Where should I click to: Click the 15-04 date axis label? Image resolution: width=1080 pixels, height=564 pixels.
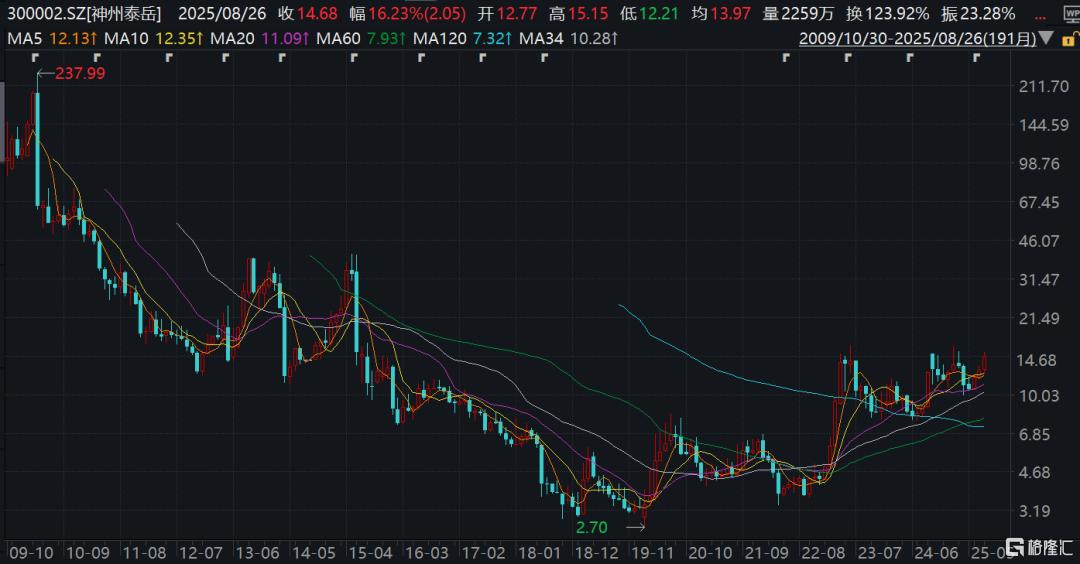coord(370,552)
